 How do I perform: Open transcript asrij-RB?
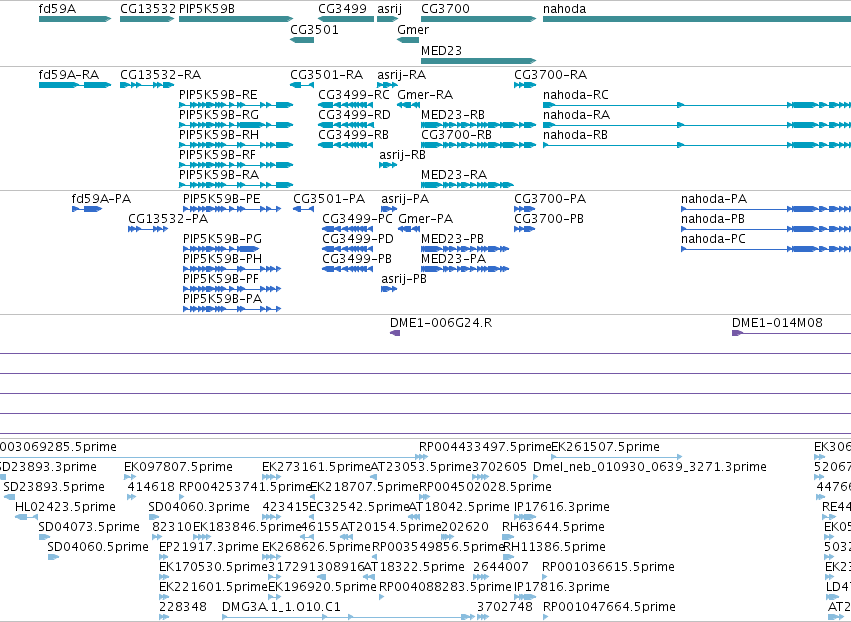(388, 165)
